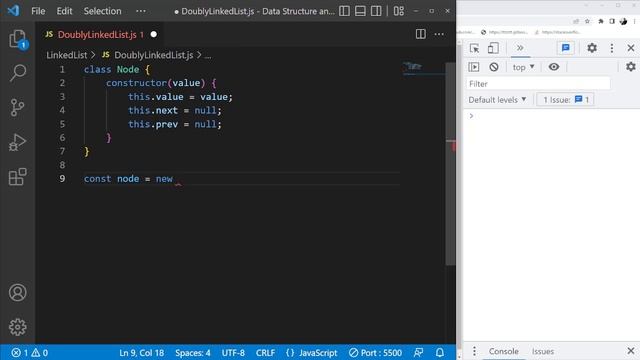Open the Default levels dropdown
640x360 pixels.
497,100
